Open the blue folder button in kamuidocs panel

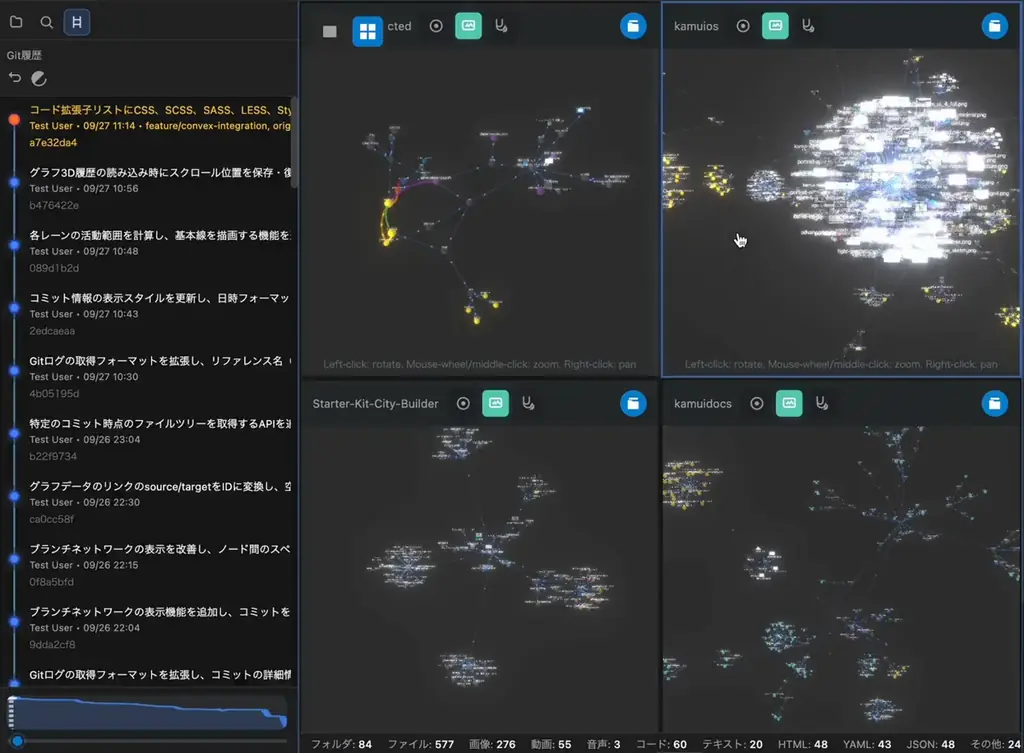click(x=995, y=403)
